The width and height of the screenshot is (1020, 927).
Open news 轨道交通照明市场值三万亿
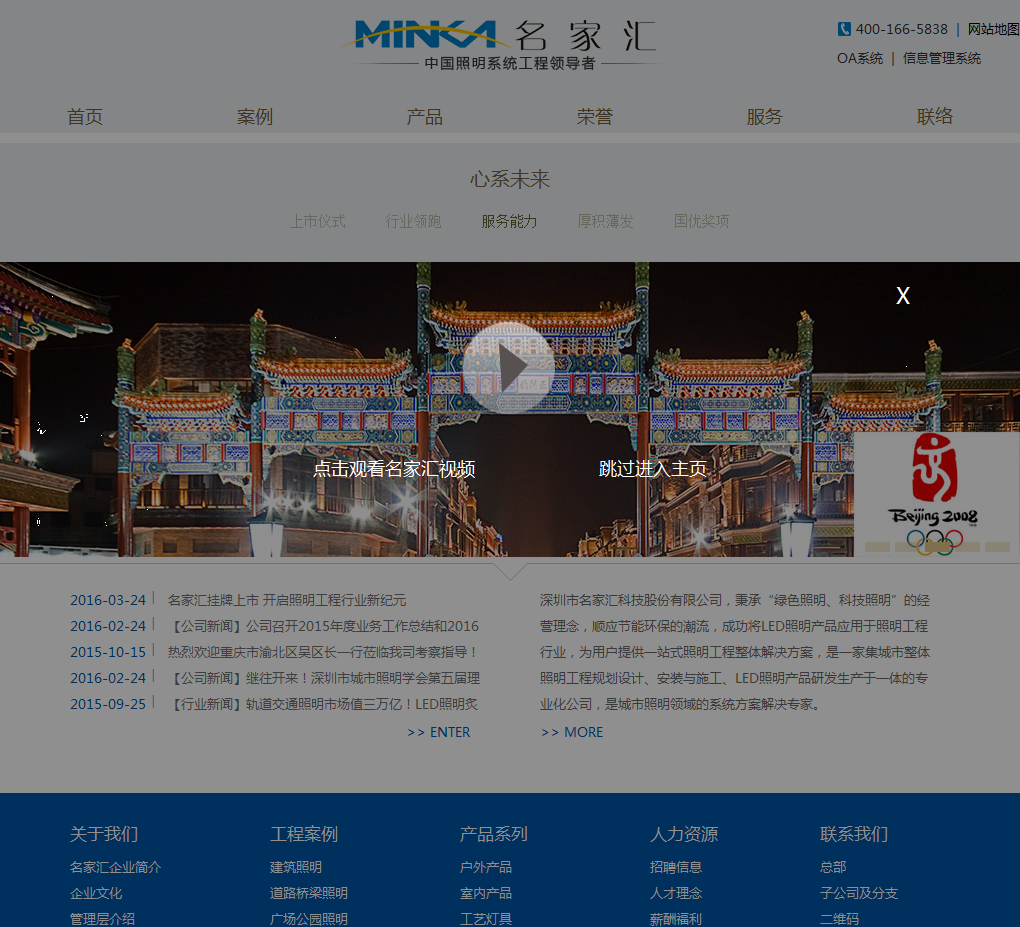323,705
